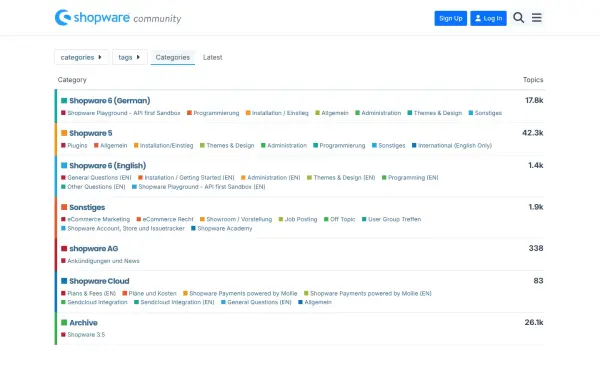
Task: Click the 17.8k topics count
Action: click(534, 101)
